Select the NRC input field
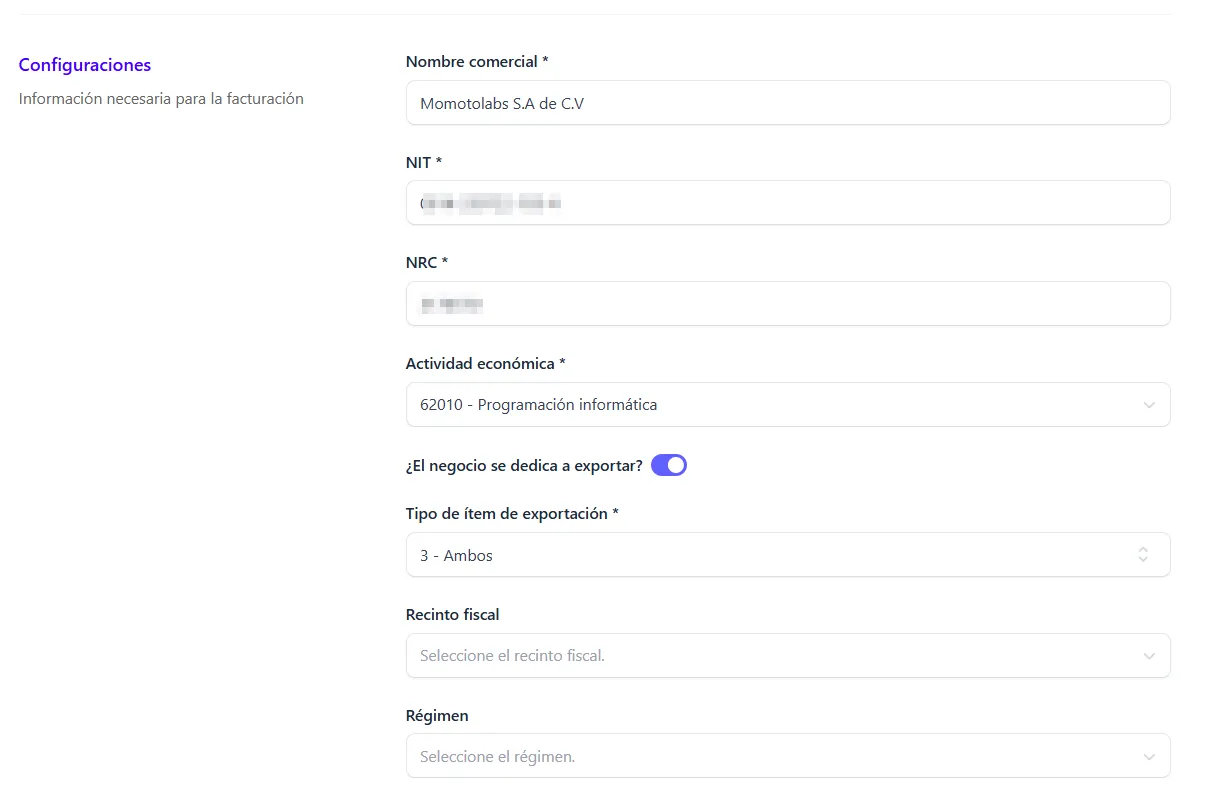1226x812 pixels. (787, 304)
